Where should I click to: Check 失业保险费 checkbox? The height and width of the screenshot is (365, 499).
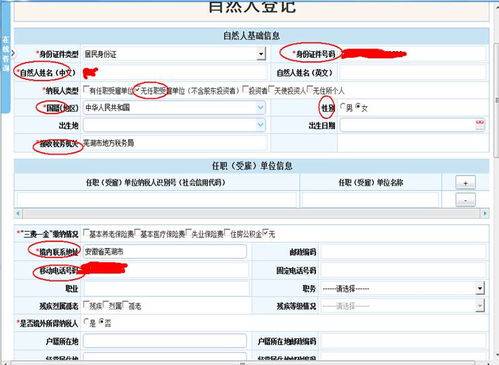tap(188, 233)
